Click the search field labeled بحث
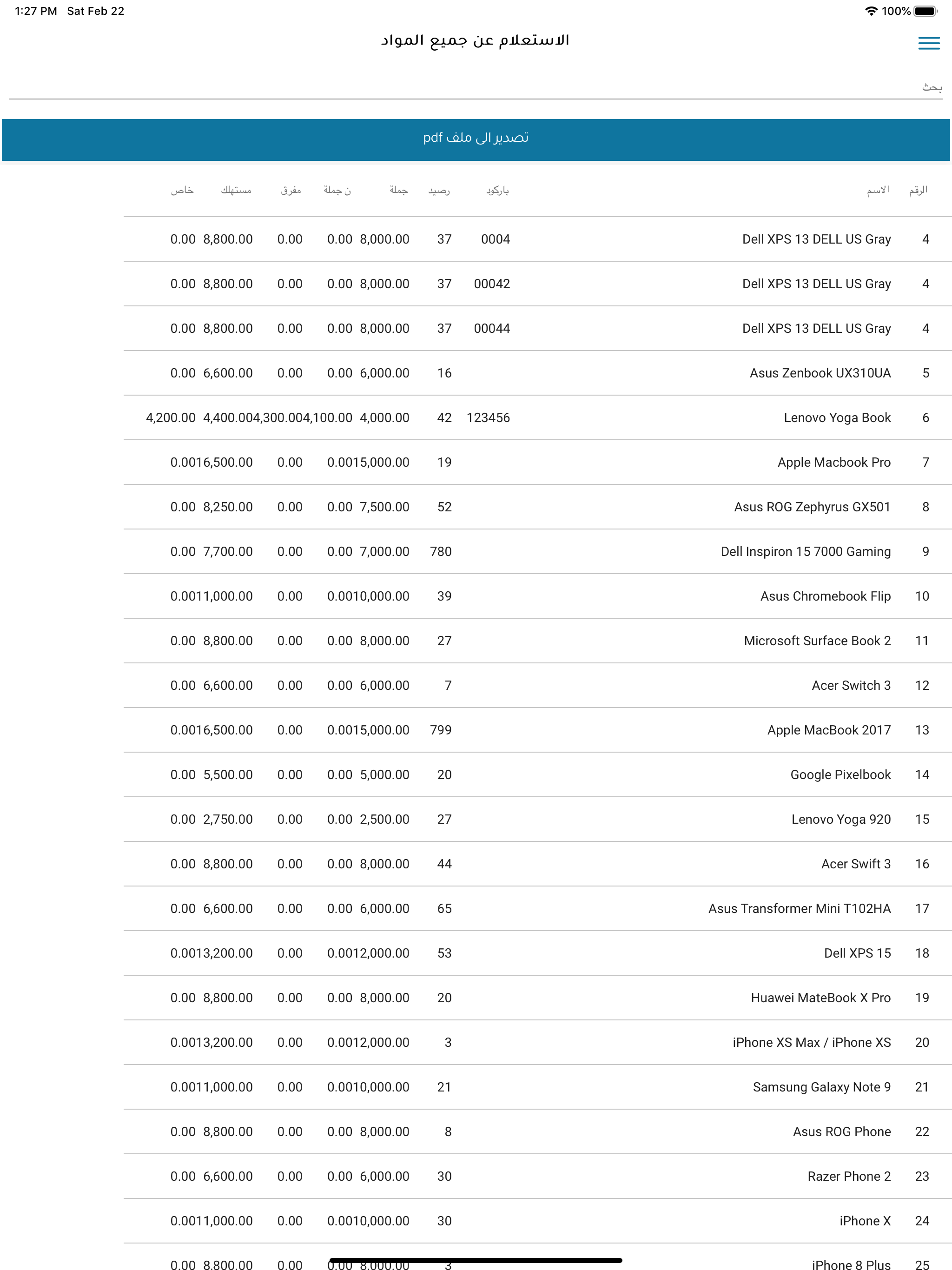The image size is (952, 1270). 476,87
